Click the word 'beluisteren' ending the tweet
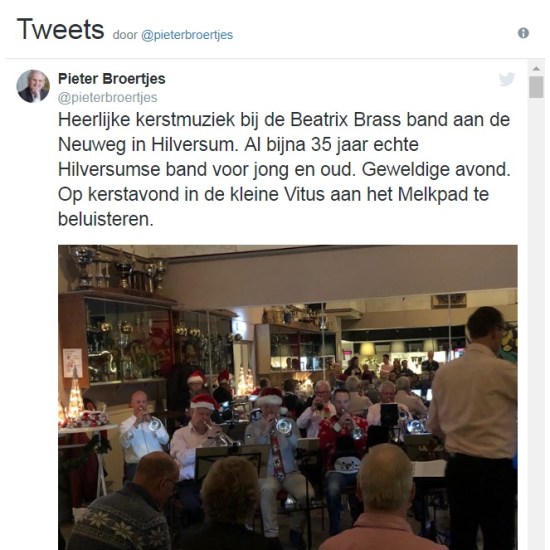 tap(106, 220)
